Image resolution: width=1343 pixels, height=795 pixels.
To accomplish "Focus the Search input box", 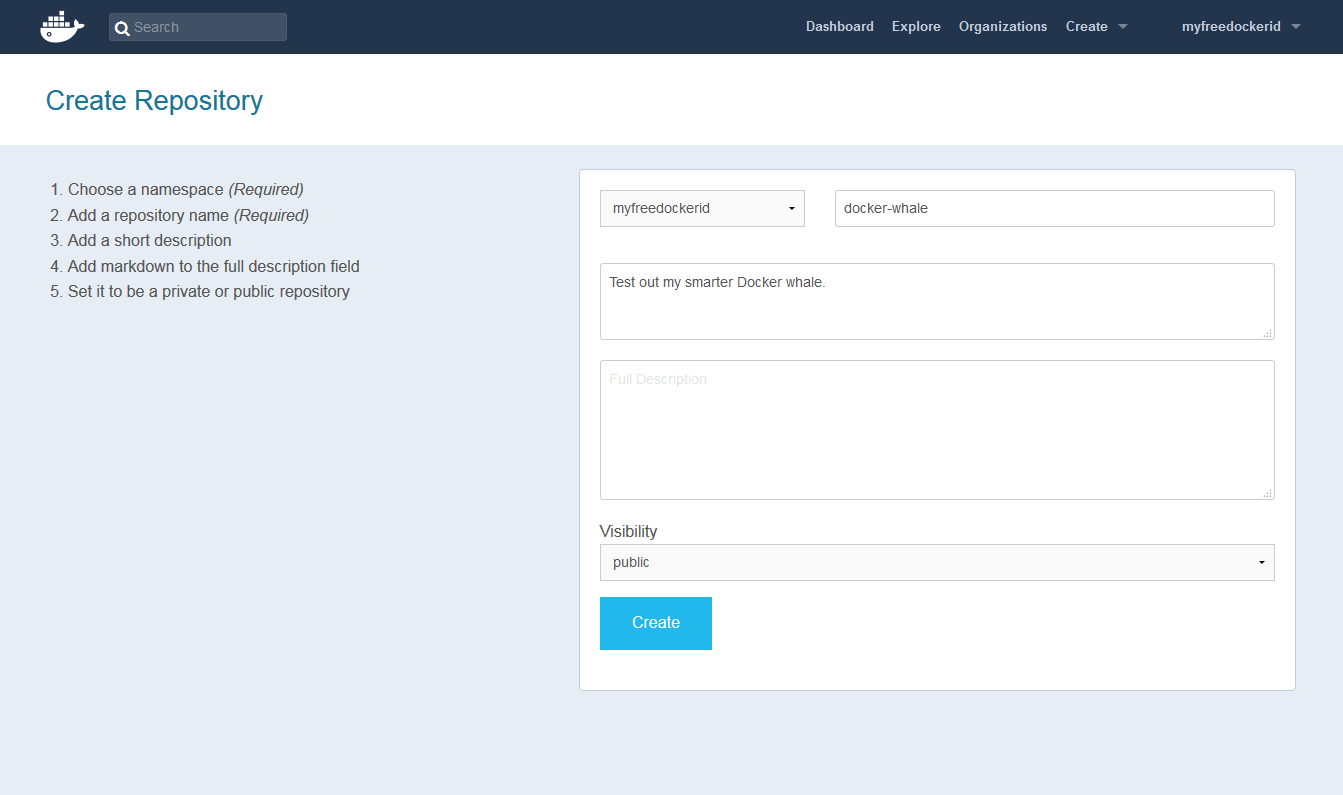I will tap(198, 27).
